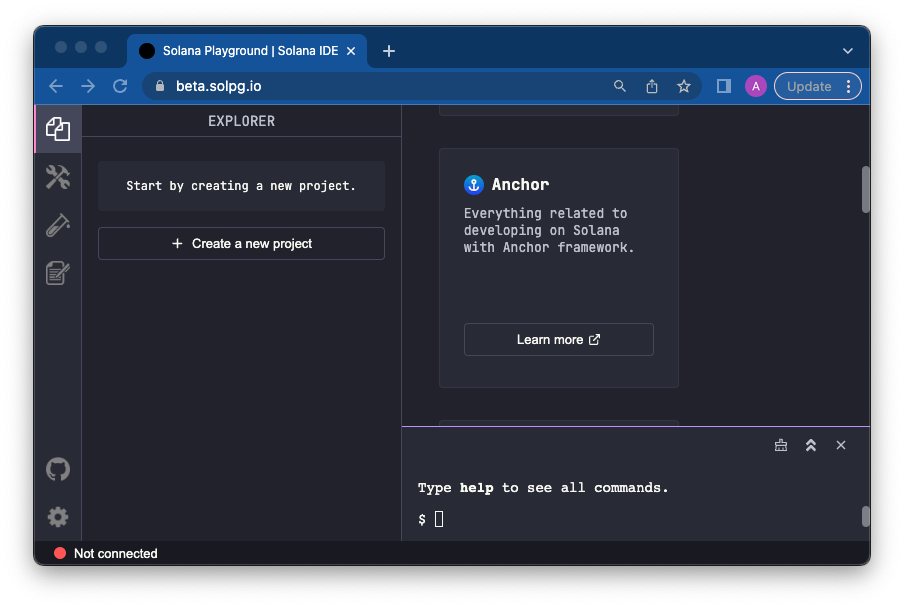
Task: Open the Settings gear icon
Action: (x=58, y=517)
